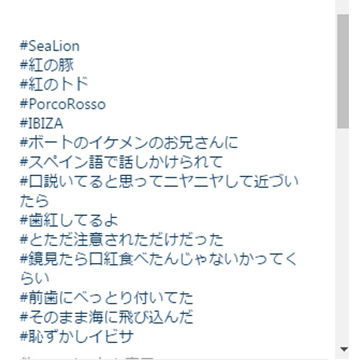Open the #スペイン語で話しかけられて hashtag

[121, 162]
